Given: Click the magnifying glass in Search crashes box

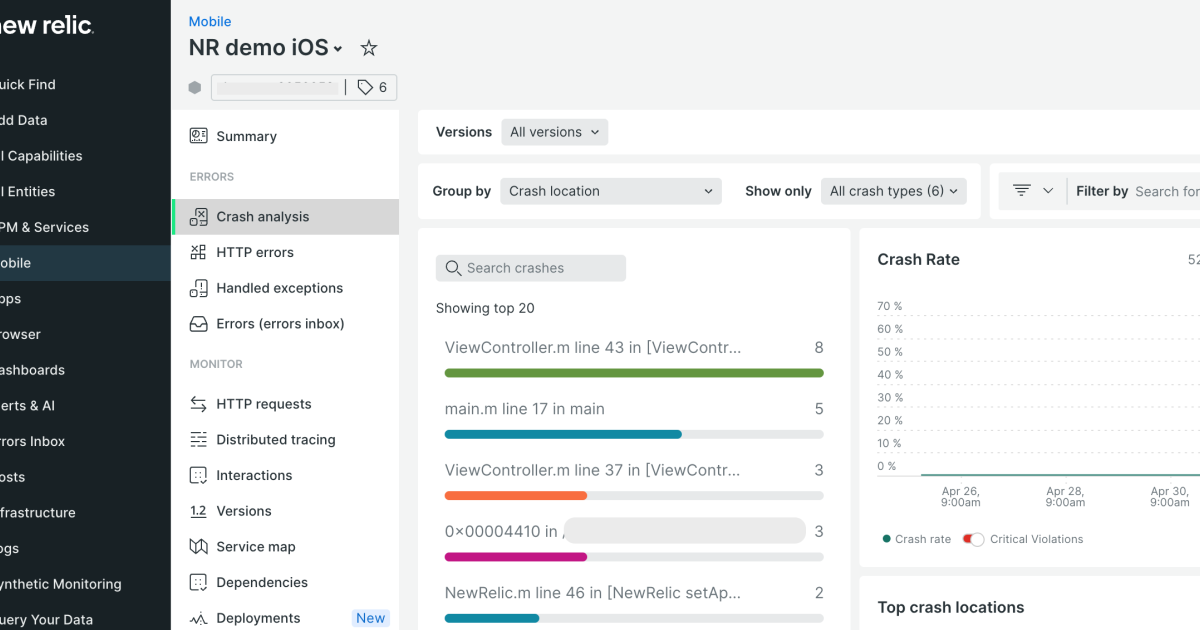Looking at the screenshot, I should pos(453,268).
